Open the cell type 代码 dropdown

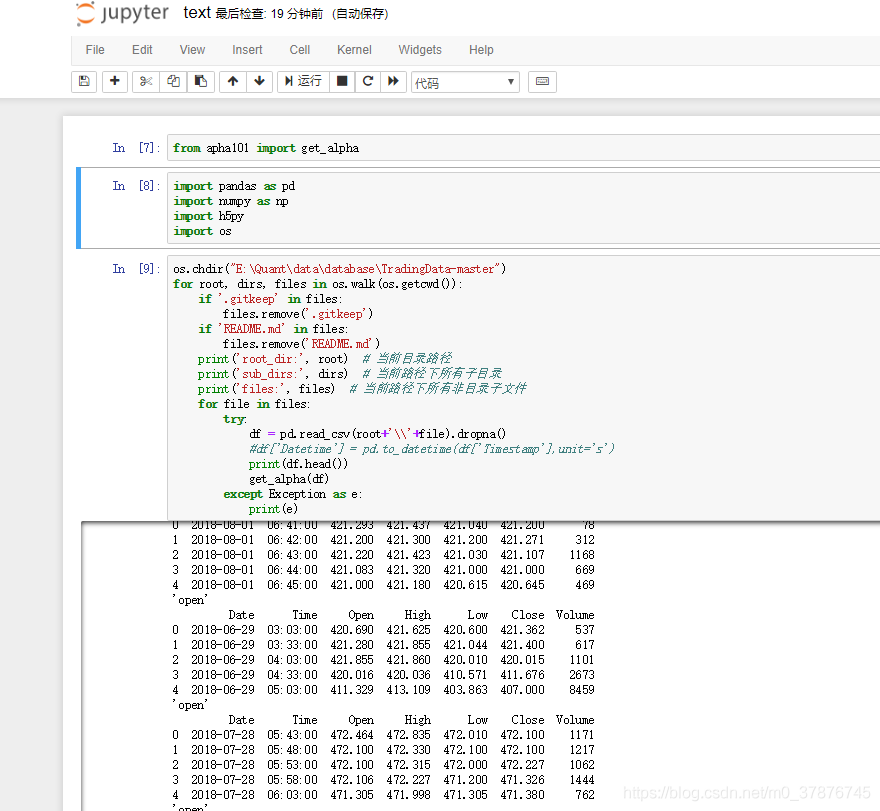tap(465, 82)
